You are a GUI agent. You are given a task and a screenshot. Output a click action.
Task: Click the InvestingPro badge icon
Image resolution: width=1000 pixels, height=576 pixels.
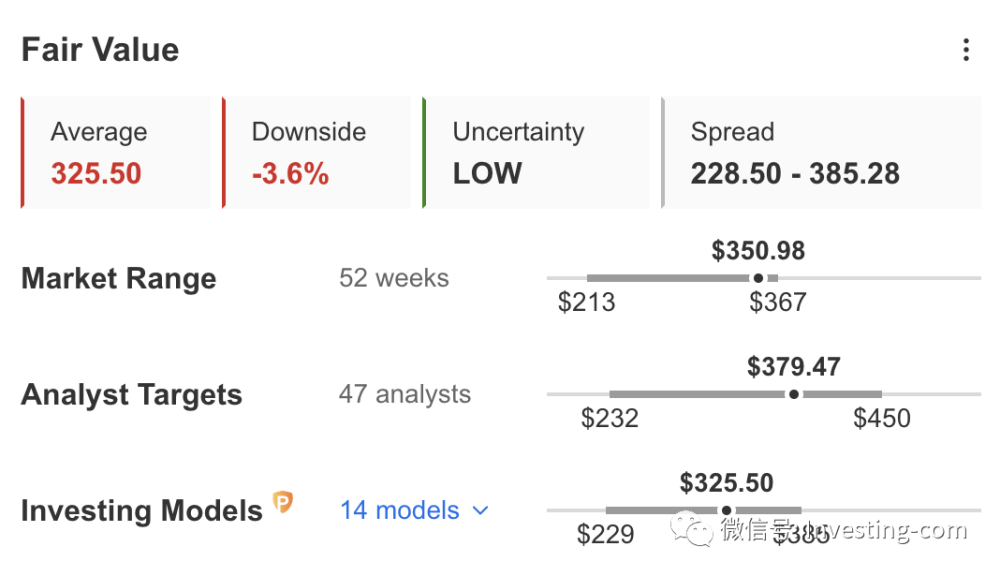pos(283,503)
